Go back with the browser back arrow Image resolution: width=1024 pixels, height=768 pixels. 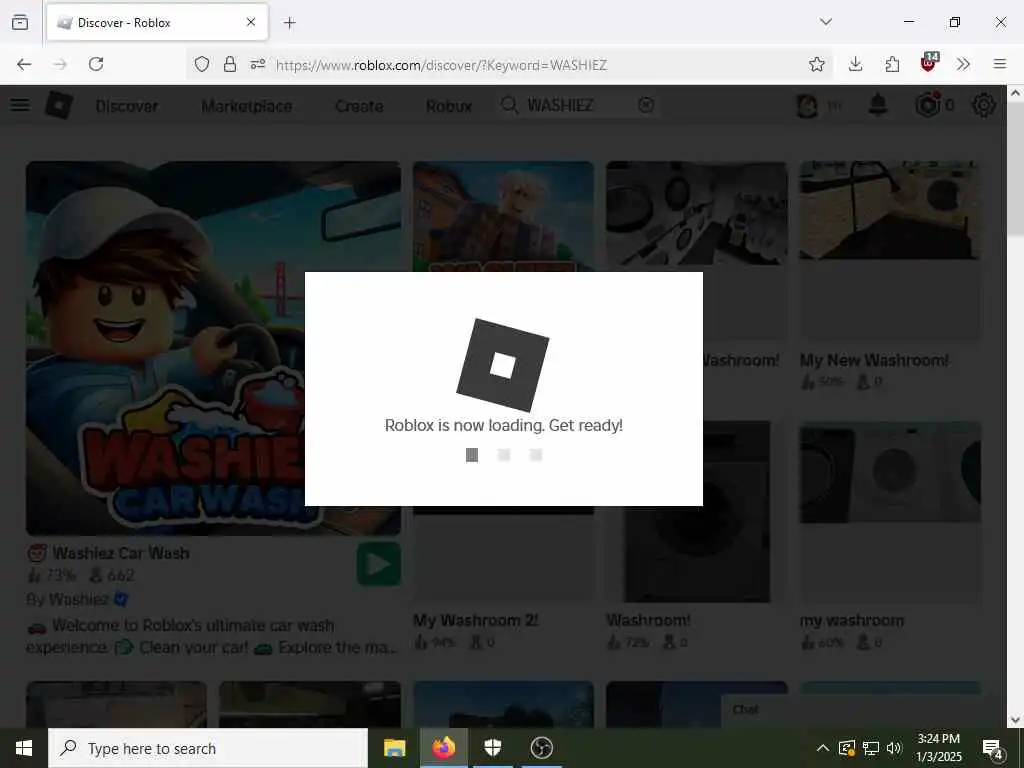click(24, 64)
